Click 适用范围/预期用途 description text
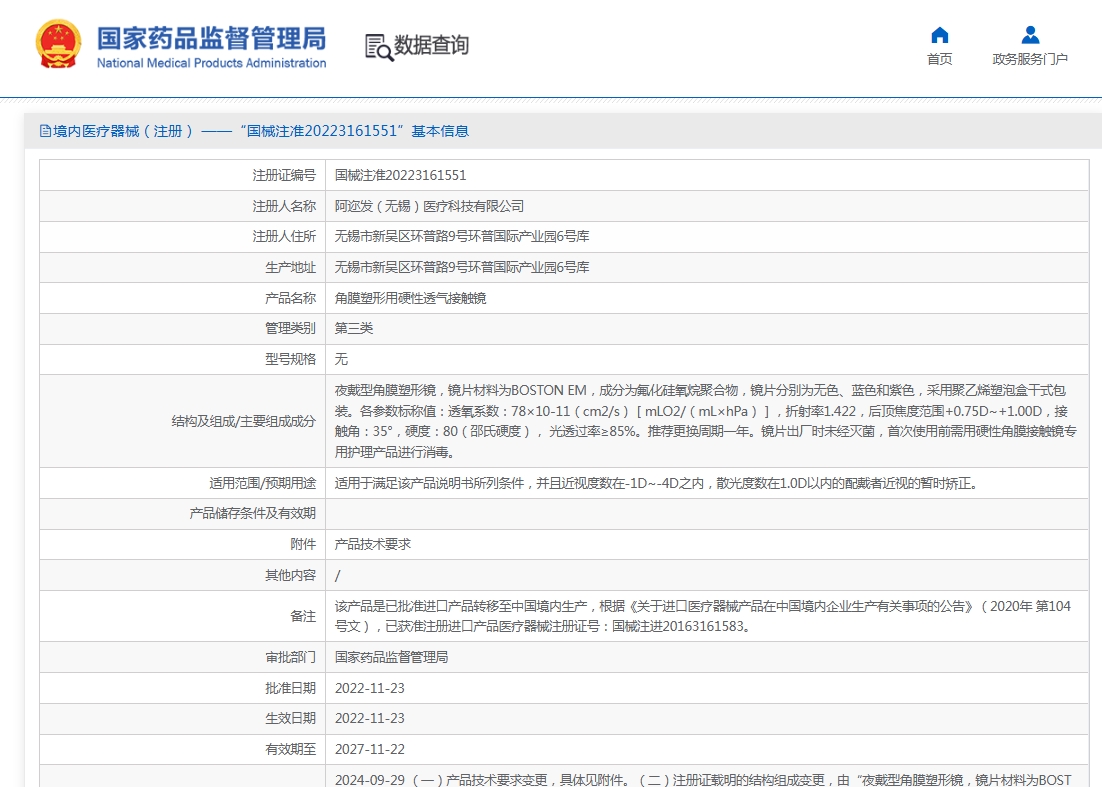 tap(656, 483)
